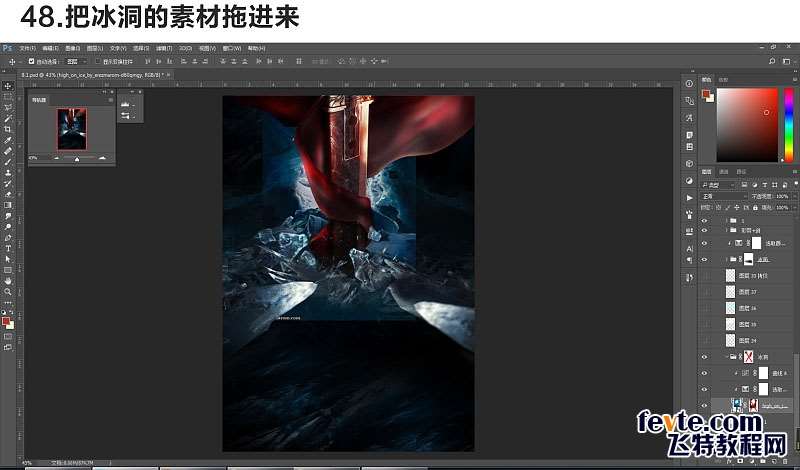
Task: Open the 图像 menu
Action: (x=72, y=48)
